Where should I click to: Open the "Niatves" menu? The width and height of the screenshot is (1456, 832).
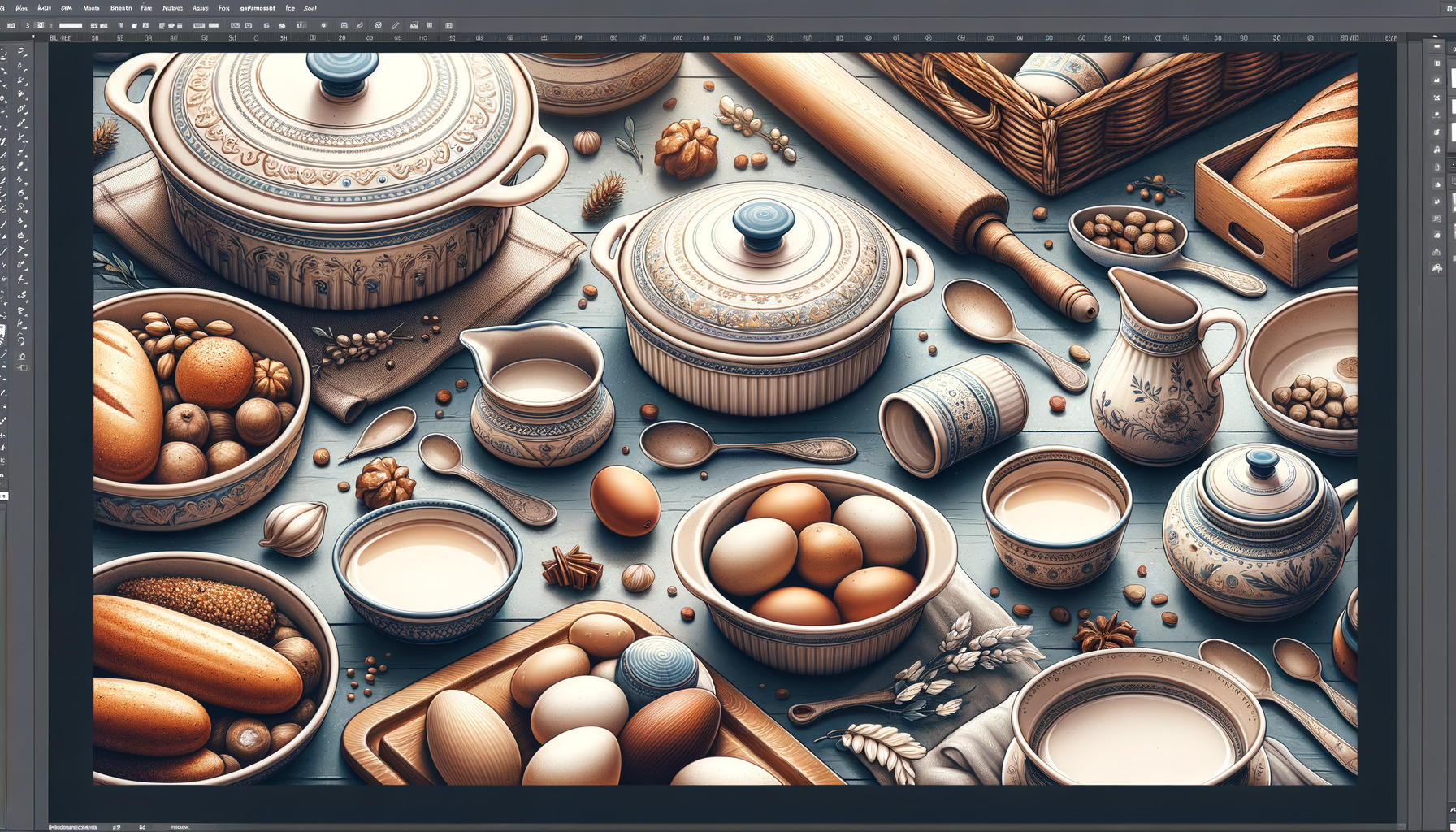(172, 7)
